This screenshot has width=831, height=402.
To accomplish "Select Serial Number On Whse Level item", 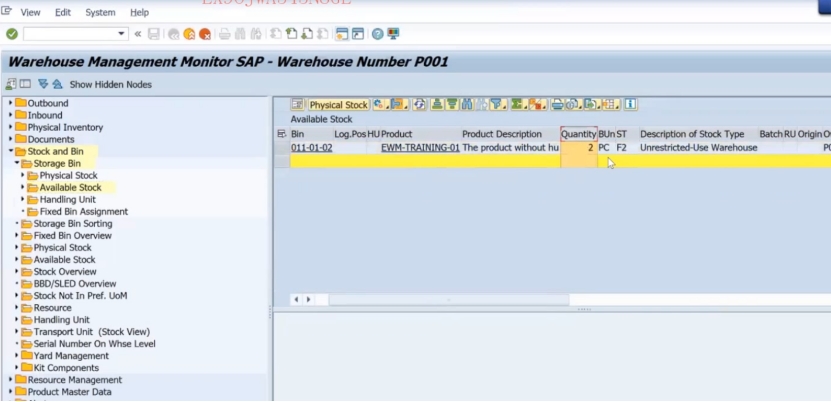I will (94, 344).
